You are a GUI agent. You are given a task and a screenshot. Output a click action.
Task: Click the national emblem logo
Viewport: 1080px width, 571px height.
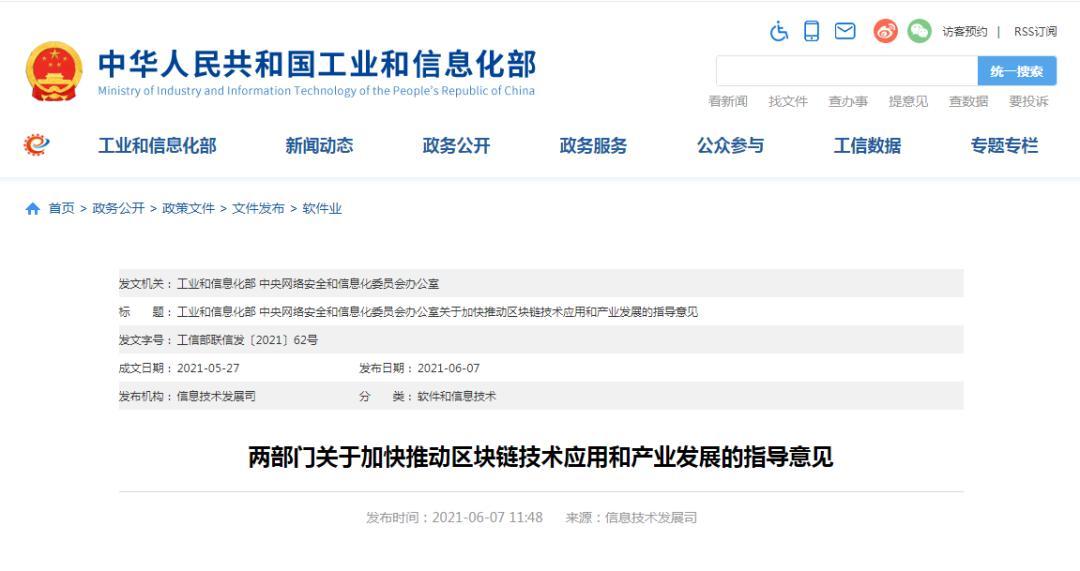(x=53, y=71)
